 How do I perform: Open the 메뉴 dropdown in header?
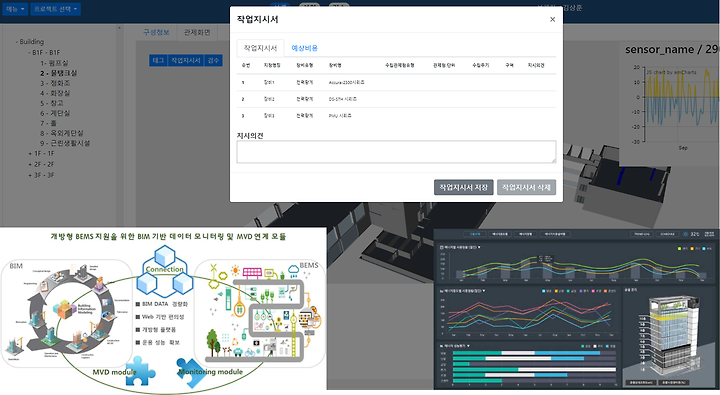click(x=15, y=9)
